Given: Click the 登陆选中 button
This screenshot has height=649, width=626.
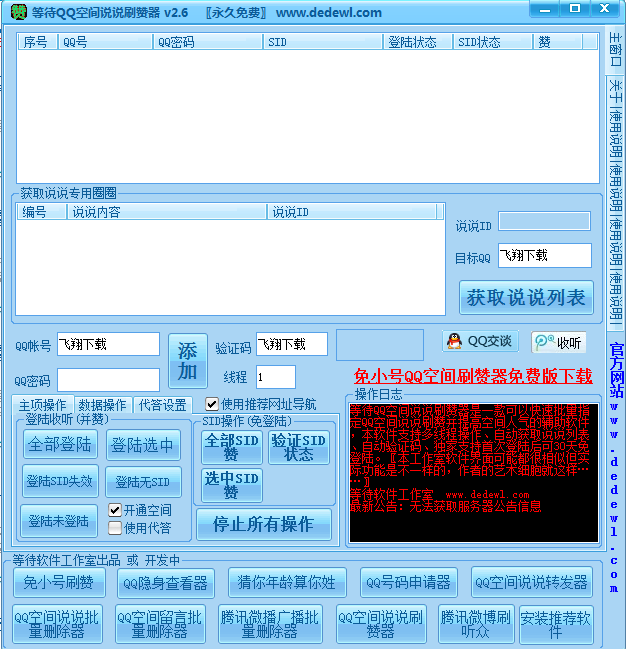Looking at the screenshot, I should coord(143,445).
